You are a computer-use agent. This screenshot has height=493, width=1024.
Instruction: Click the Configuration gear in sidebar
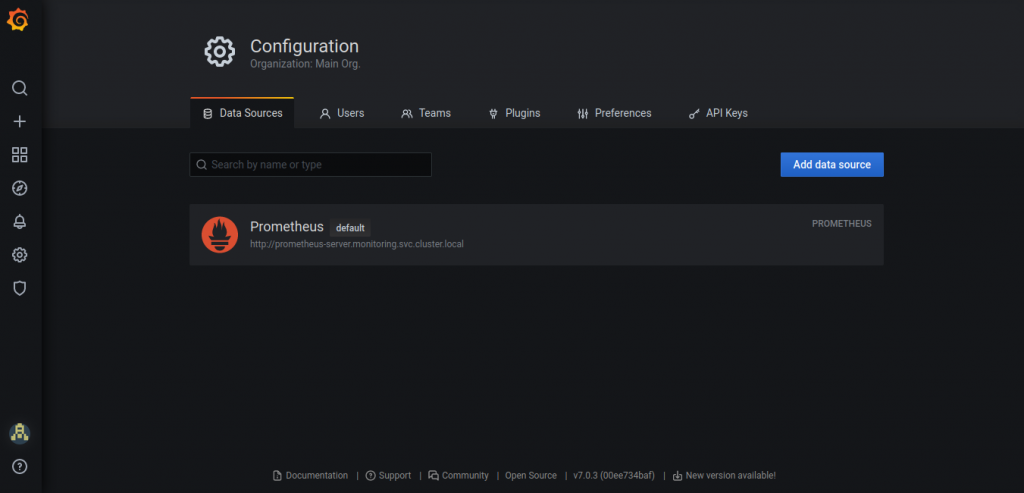tap(19, 255)
